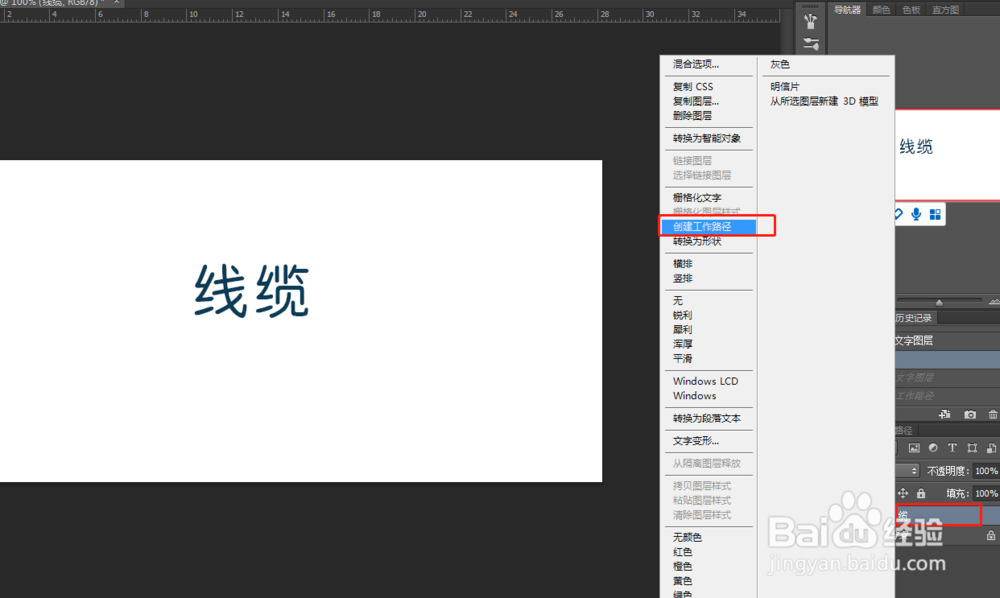Choose 明信片 menu item

tap(785, 87)
